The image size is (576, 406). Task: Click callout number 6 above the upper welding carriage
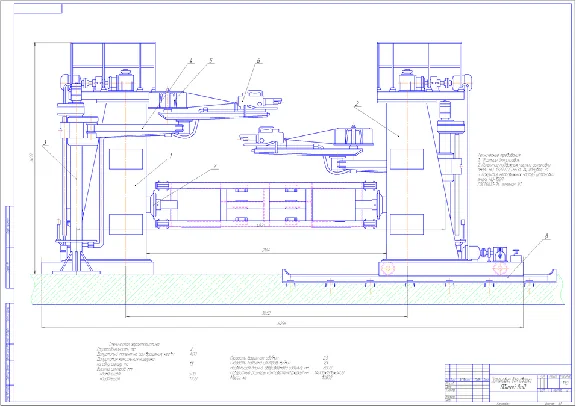click(259, 61)
